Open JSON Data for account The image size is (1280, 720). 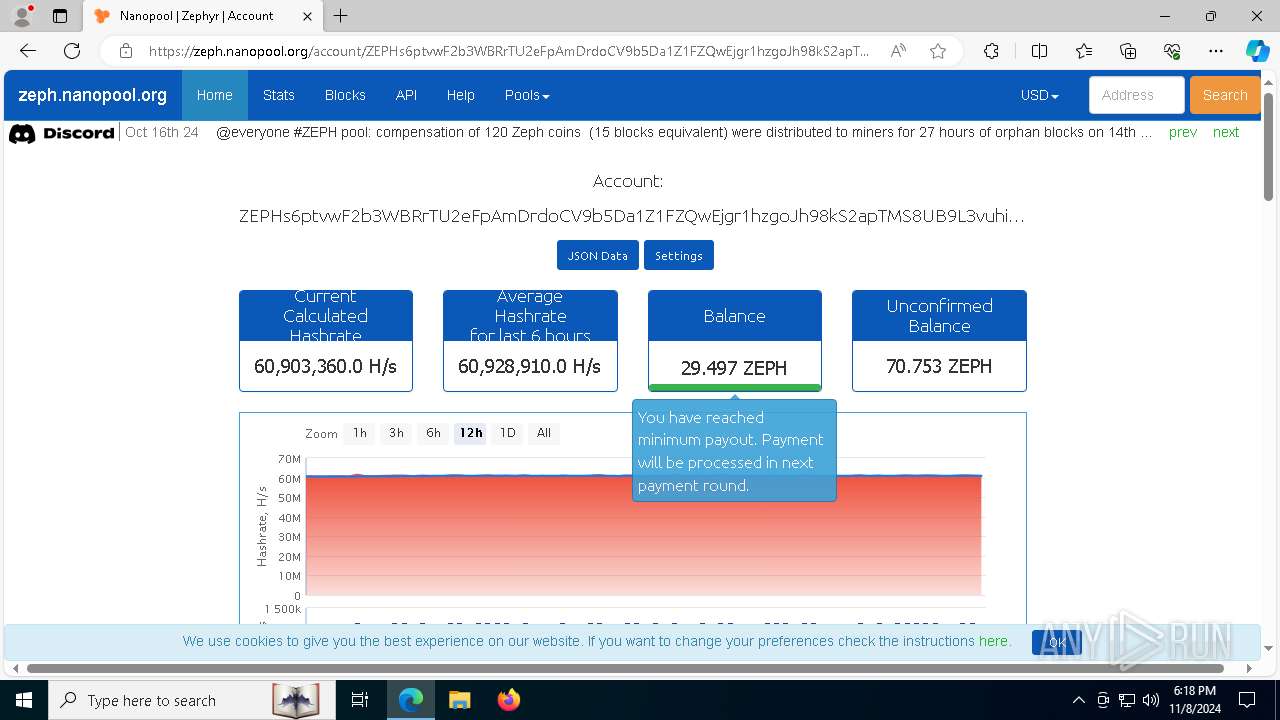click(x=597, y=255)
